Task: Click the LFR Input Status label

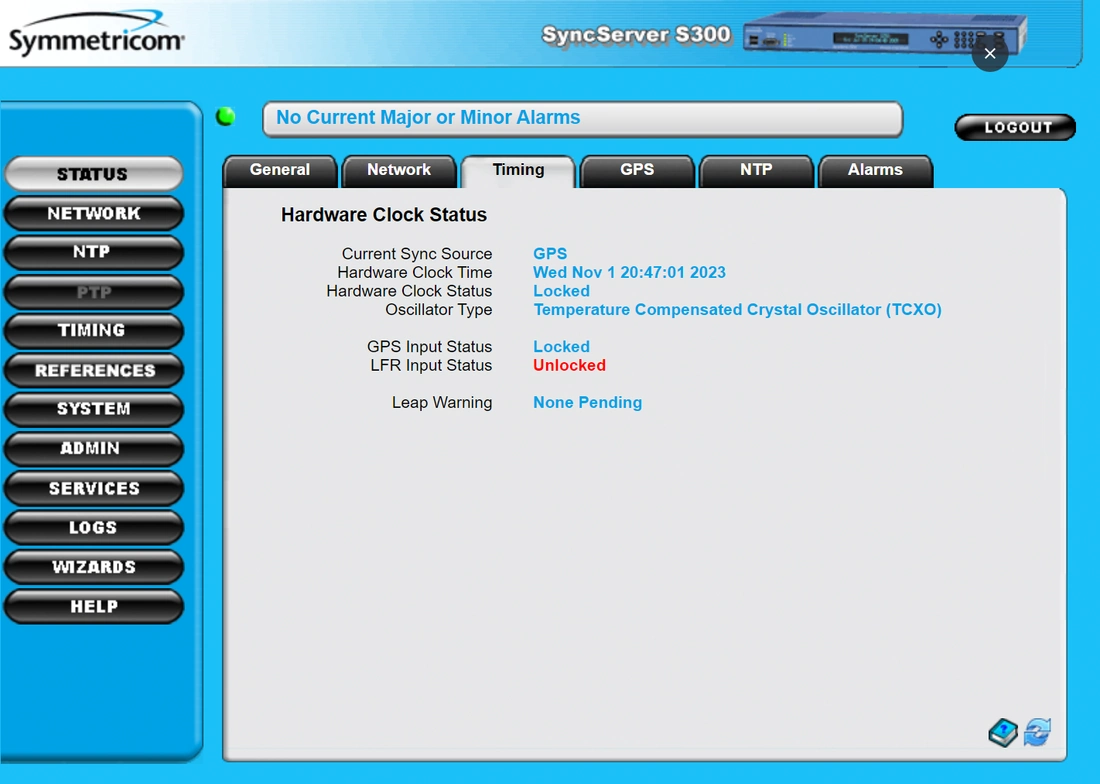Action: tap(431, 365)
